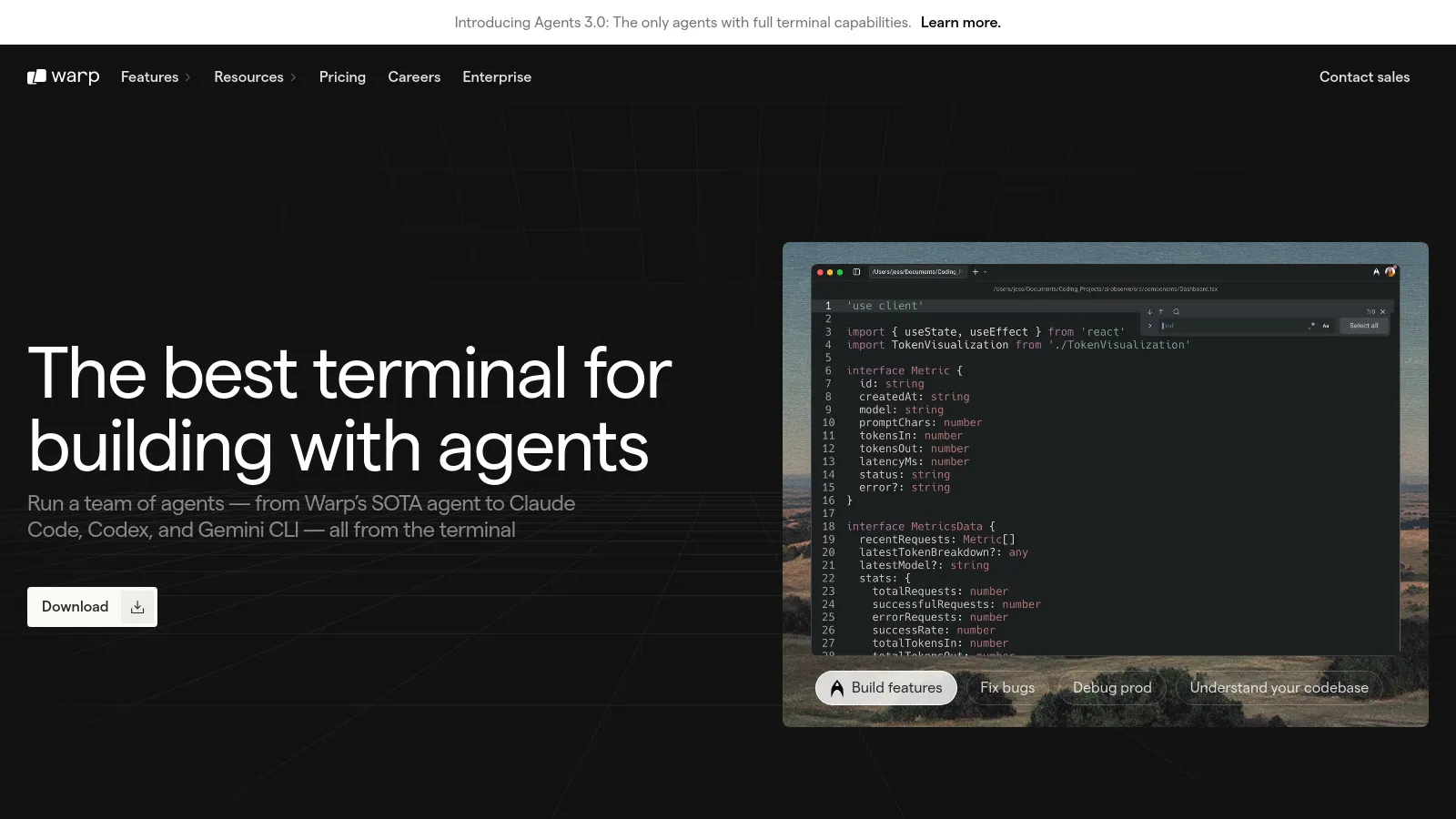Expand the replace row chevron in find bar
This screenshot has height=819, width=1456.
[1149, 326]
